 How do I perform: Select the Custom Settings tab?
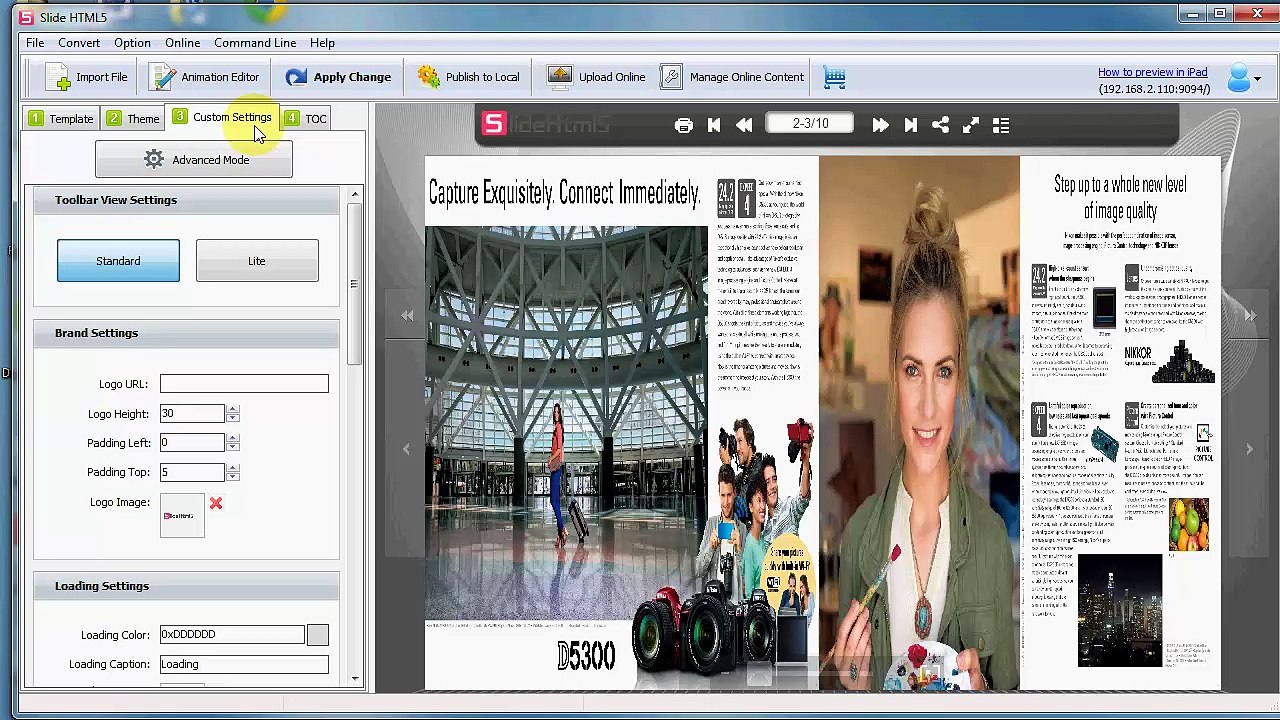[x=222, y=117]
